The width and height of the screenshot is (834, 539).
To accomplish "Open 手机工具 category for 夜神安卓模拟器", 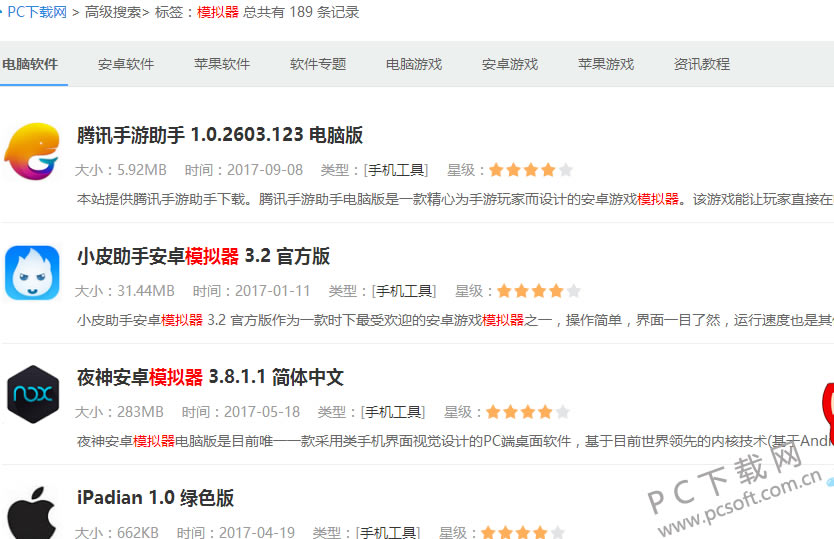I will tap(393, 412).
